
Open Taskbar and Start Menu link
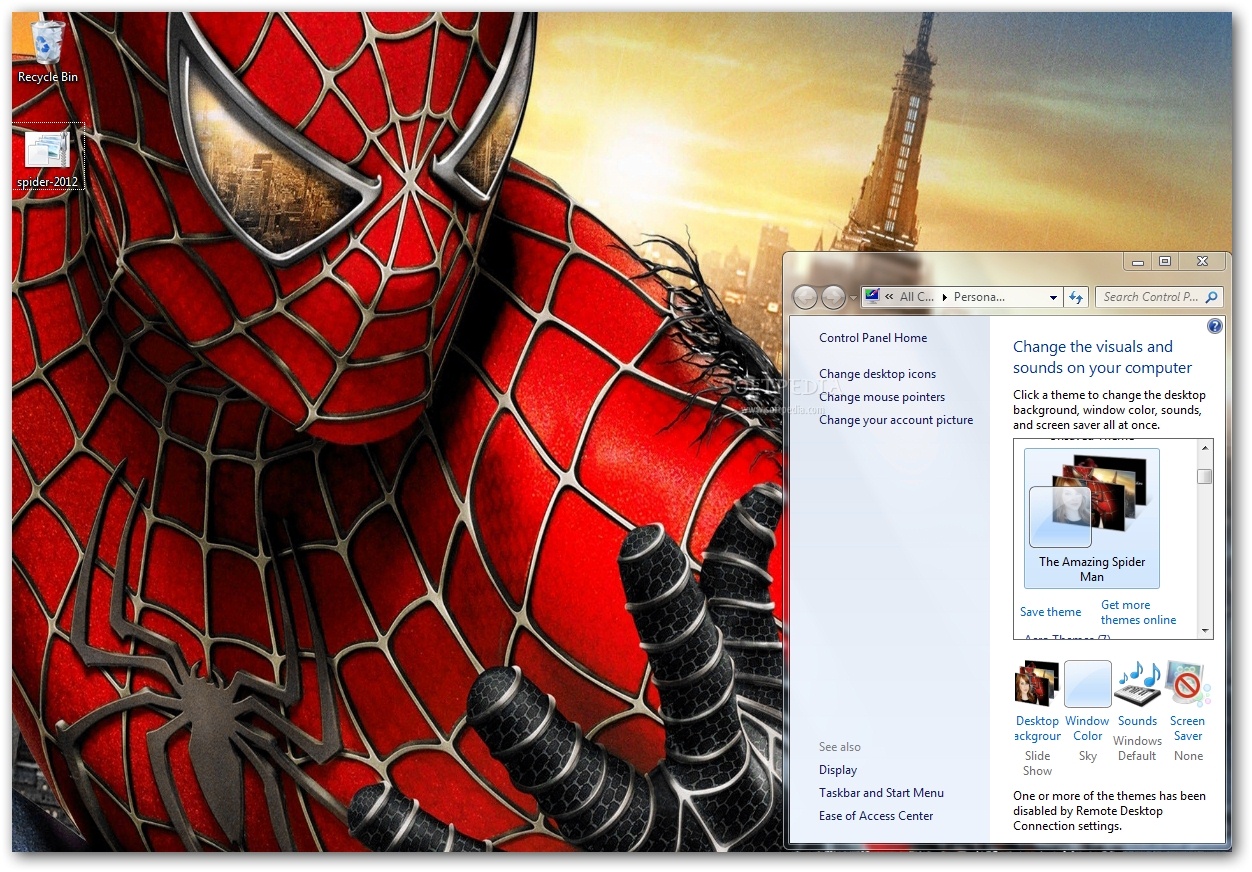click(881, 793)
